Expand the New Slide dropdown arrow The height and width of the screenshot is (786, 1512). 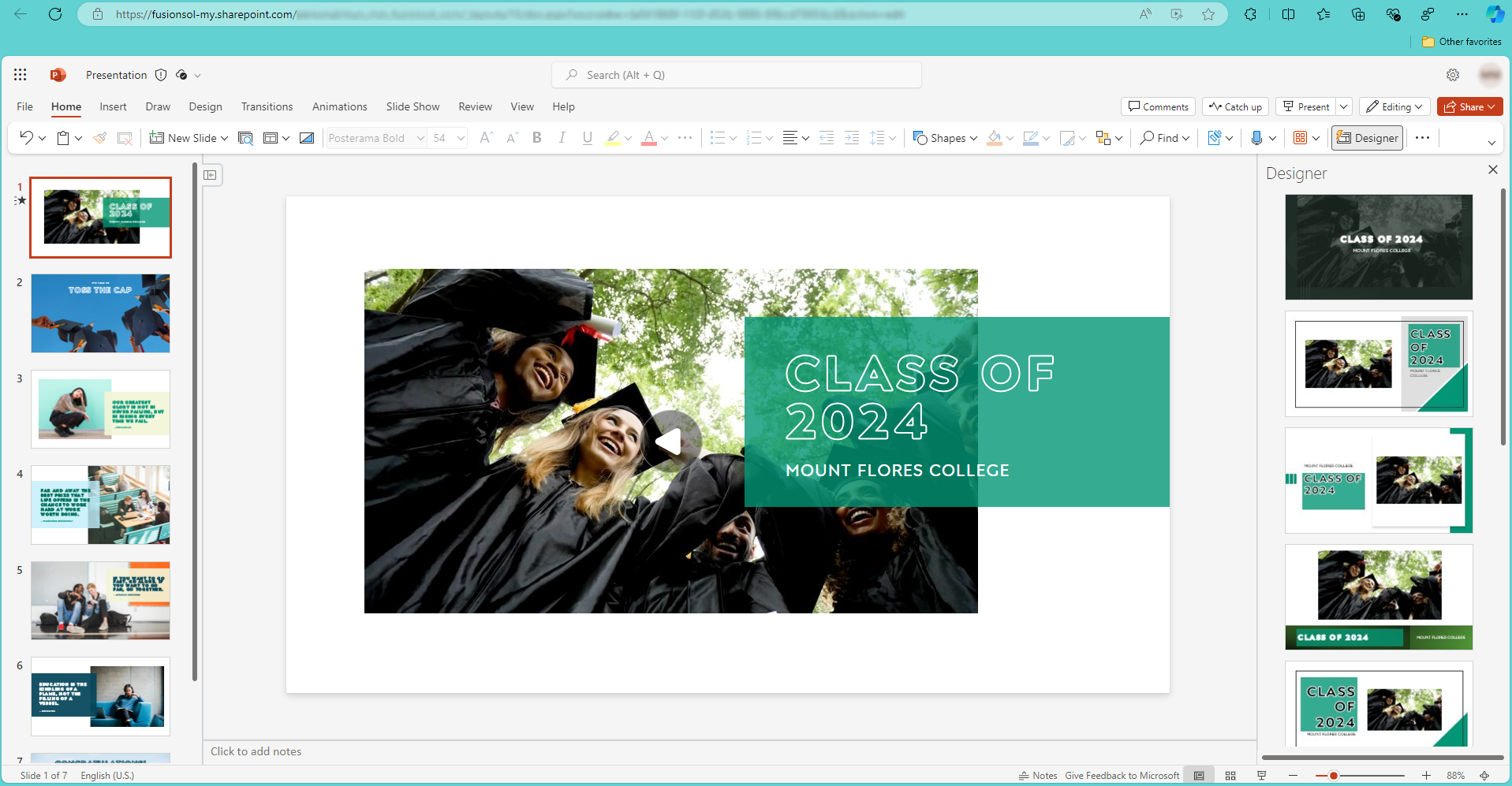[x=225, y=138]
